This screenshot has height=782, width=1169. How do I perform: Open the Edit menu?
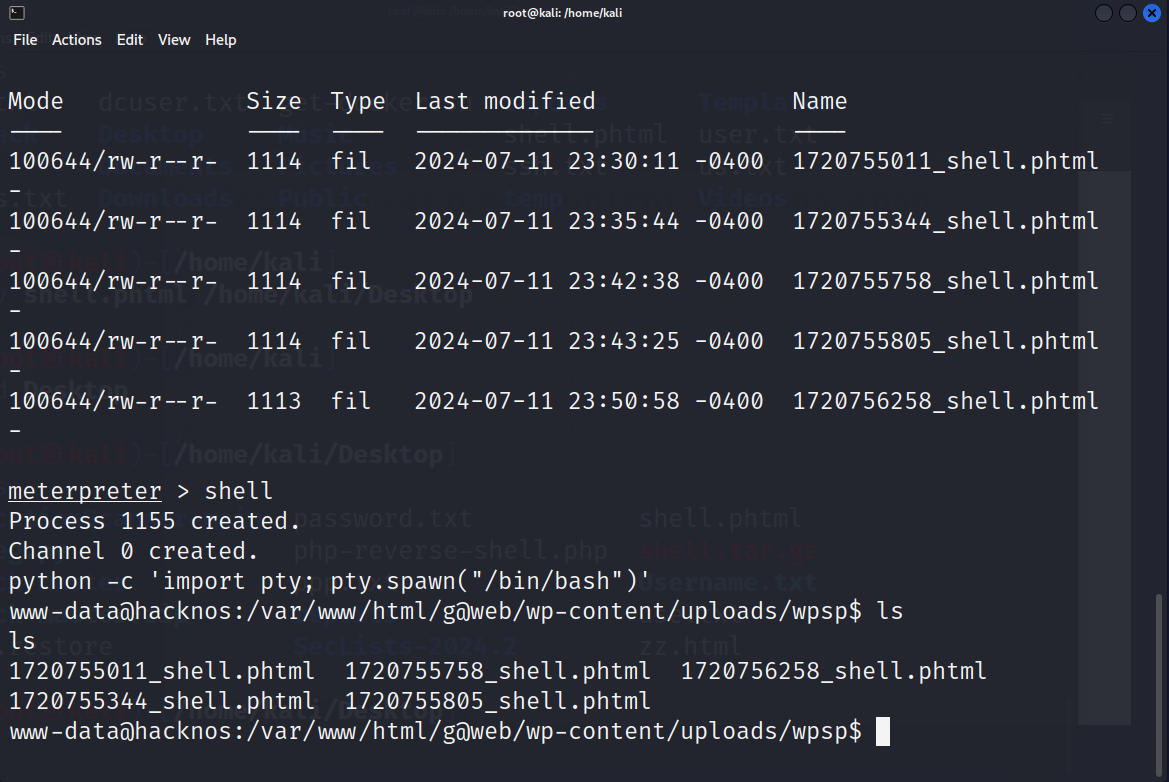pyautogui.click(x=129, y=40)
